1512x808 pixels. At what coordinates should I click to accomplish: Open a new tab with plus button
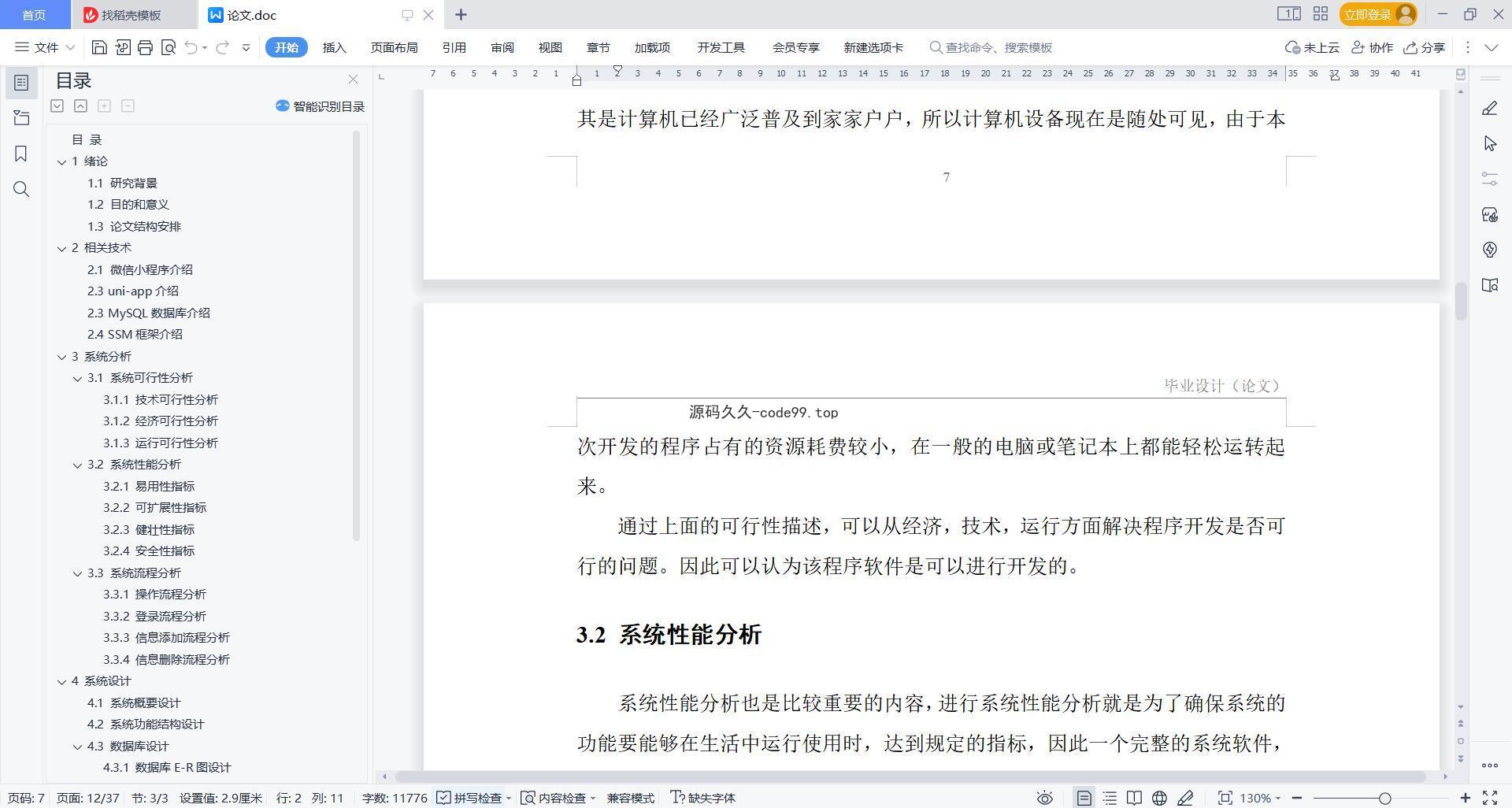tap(461, 14)
